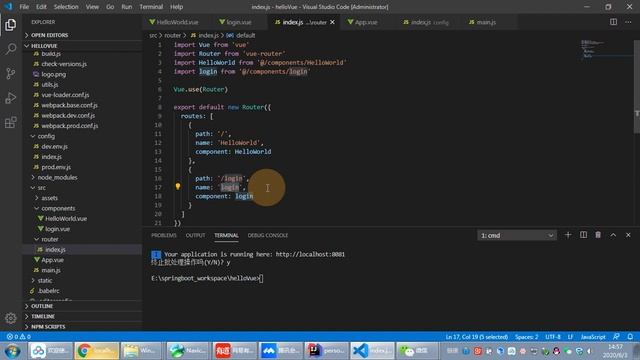The height and width of the screenshot is (360, 640).
Task: Split the editor to the right
Action: [613, 22]
